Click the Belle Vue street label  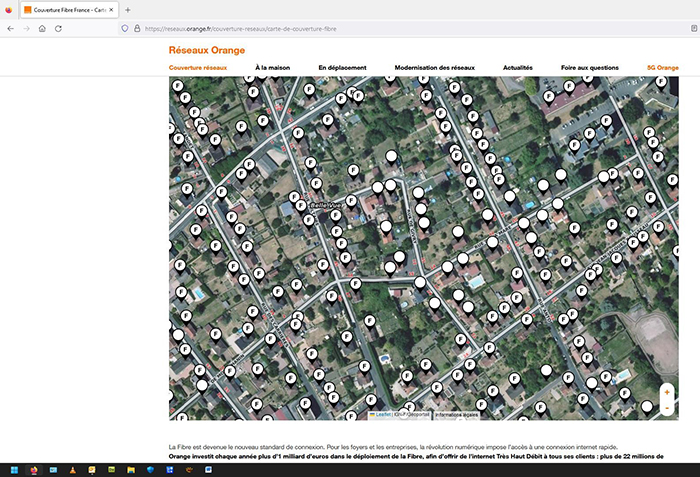(326, 205)
